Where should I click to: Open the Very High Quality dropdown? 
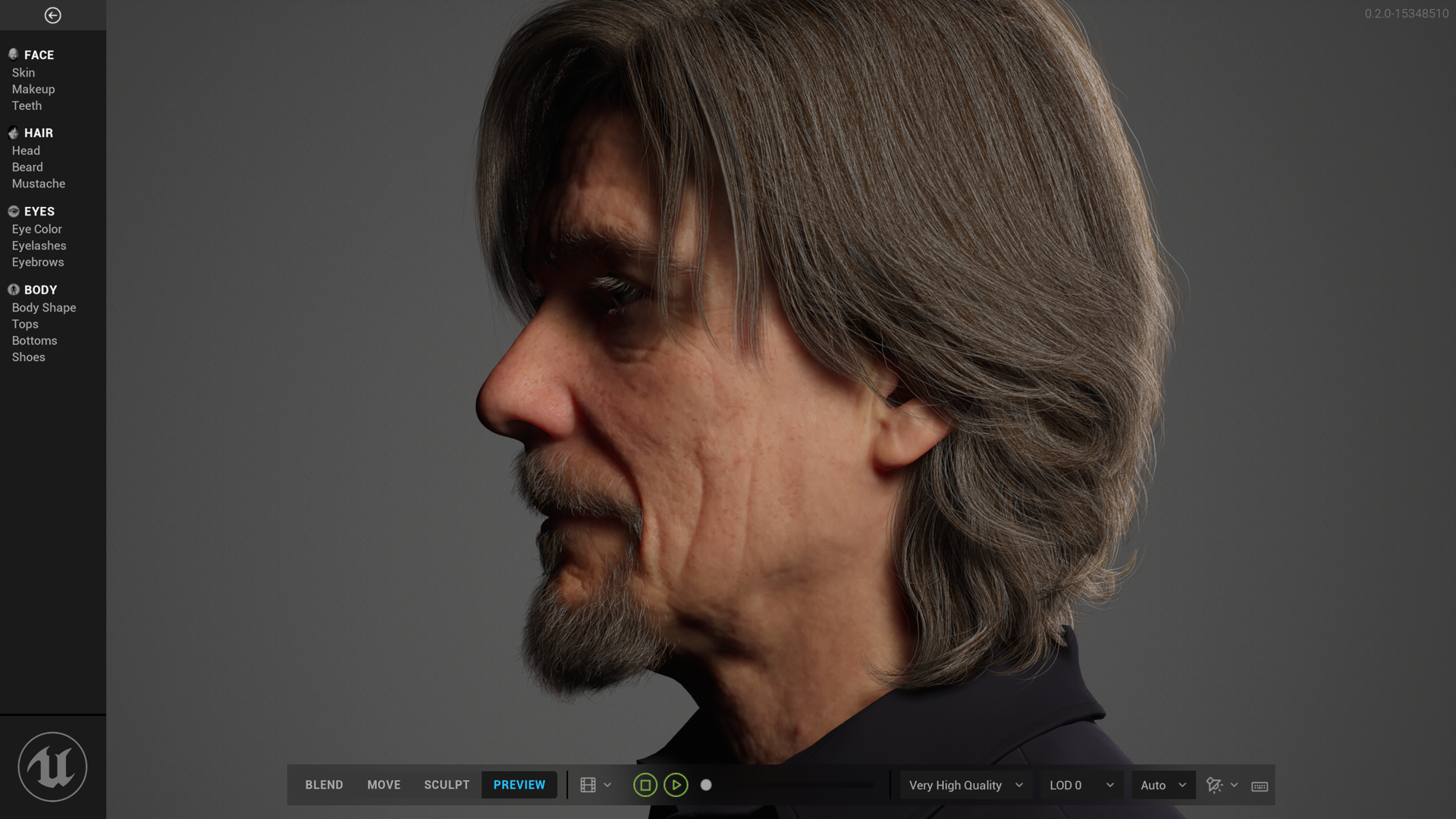click(x=964, y=785)
